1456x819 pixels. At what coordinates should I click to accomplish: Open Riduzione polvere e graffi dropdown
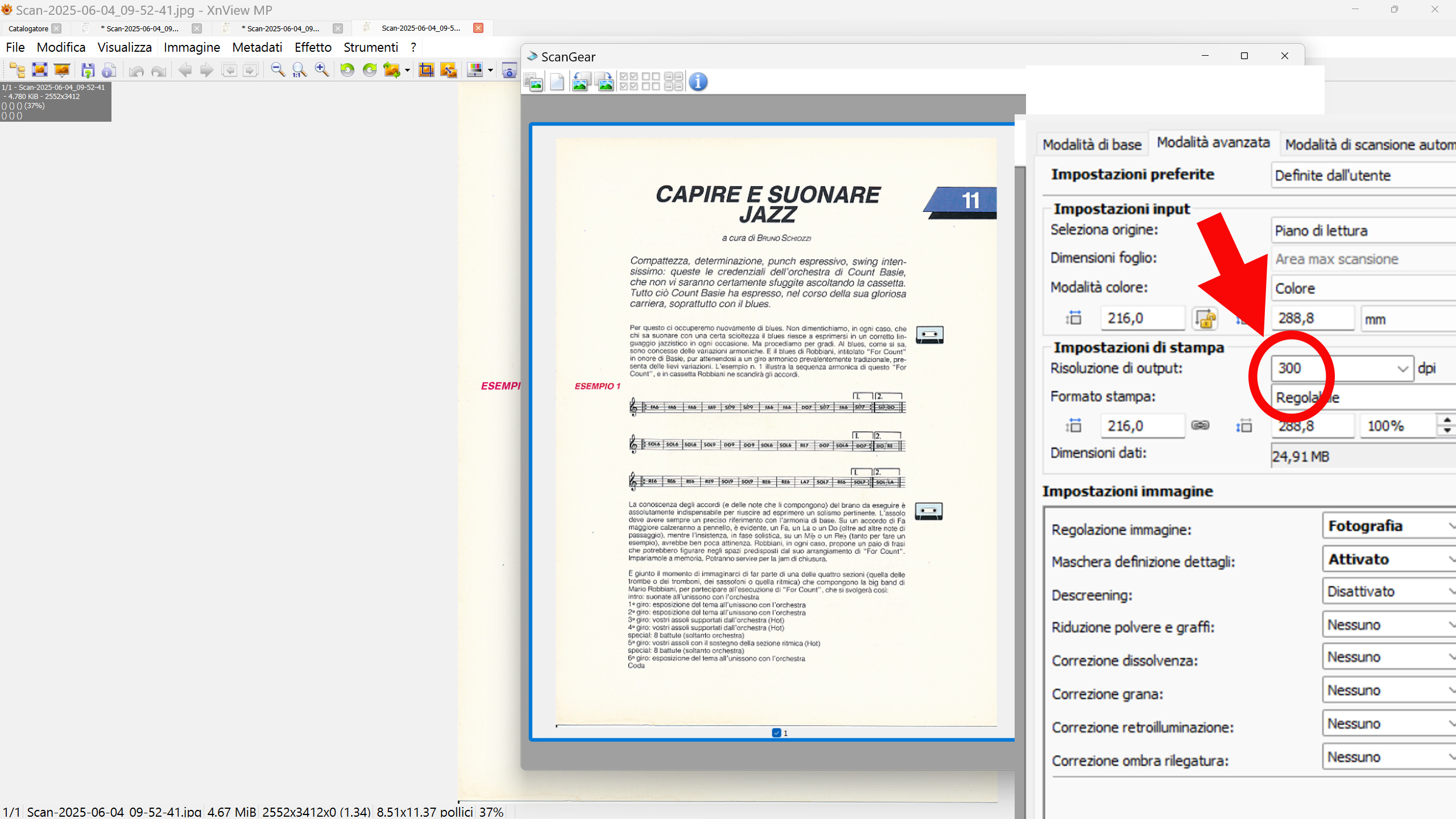click(1389, 625)
